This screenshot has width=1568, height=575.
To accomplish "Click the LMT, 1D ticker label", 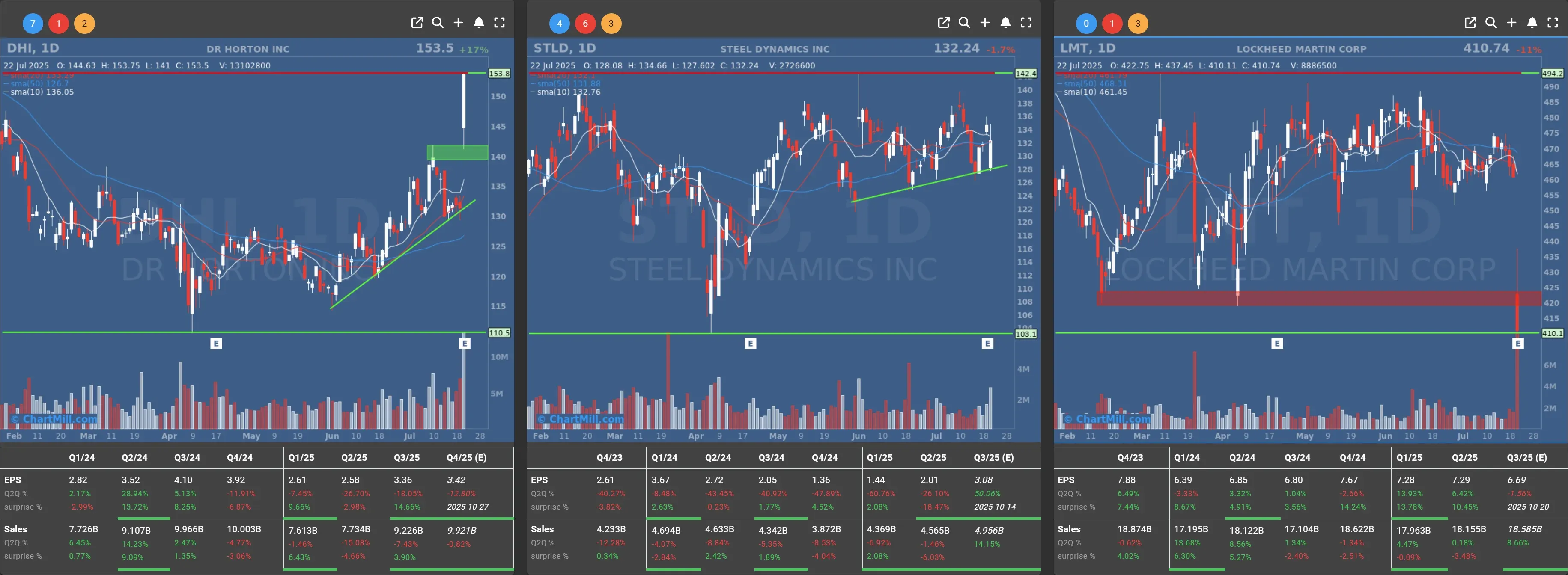I will (x=1088, y=48).
